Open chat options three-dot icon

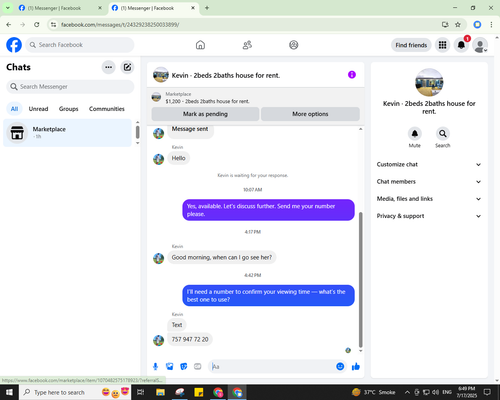click(108, 67)
